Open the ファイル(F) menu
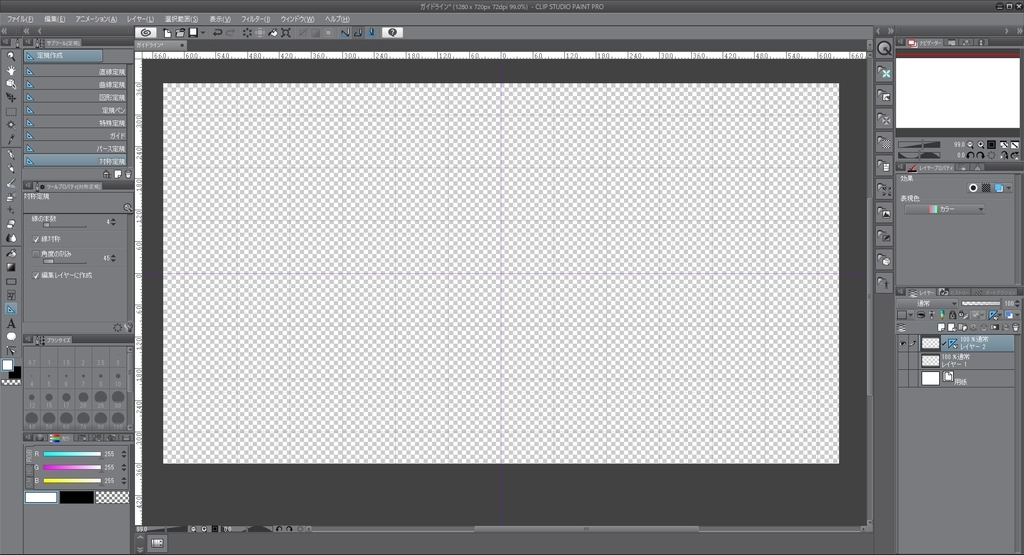The image size is (1024, 555). click(x=20, y=19)
